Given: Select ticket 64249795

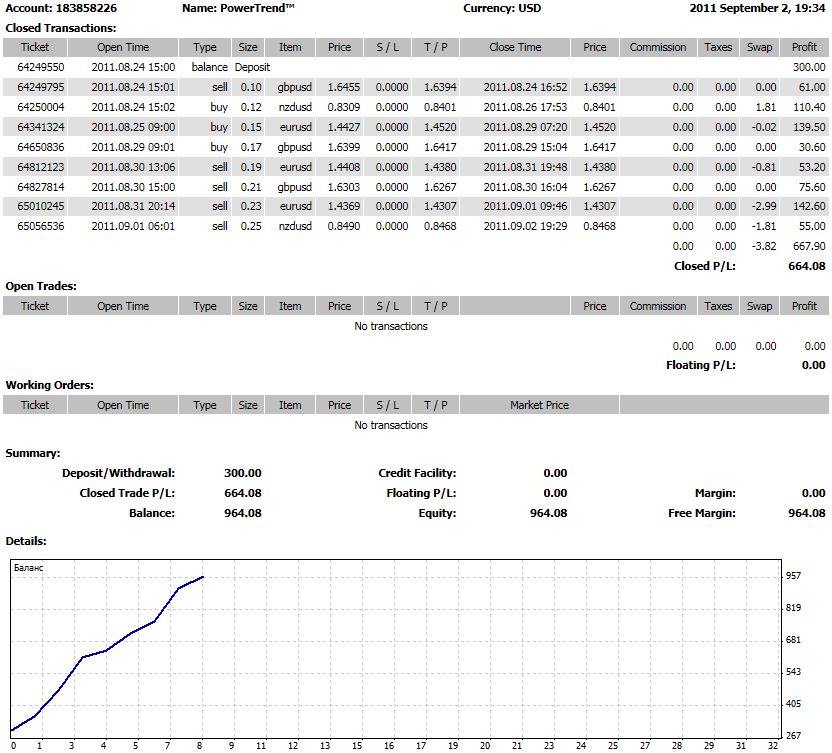Looking at the screenshot, I should [x=41, y=87].
